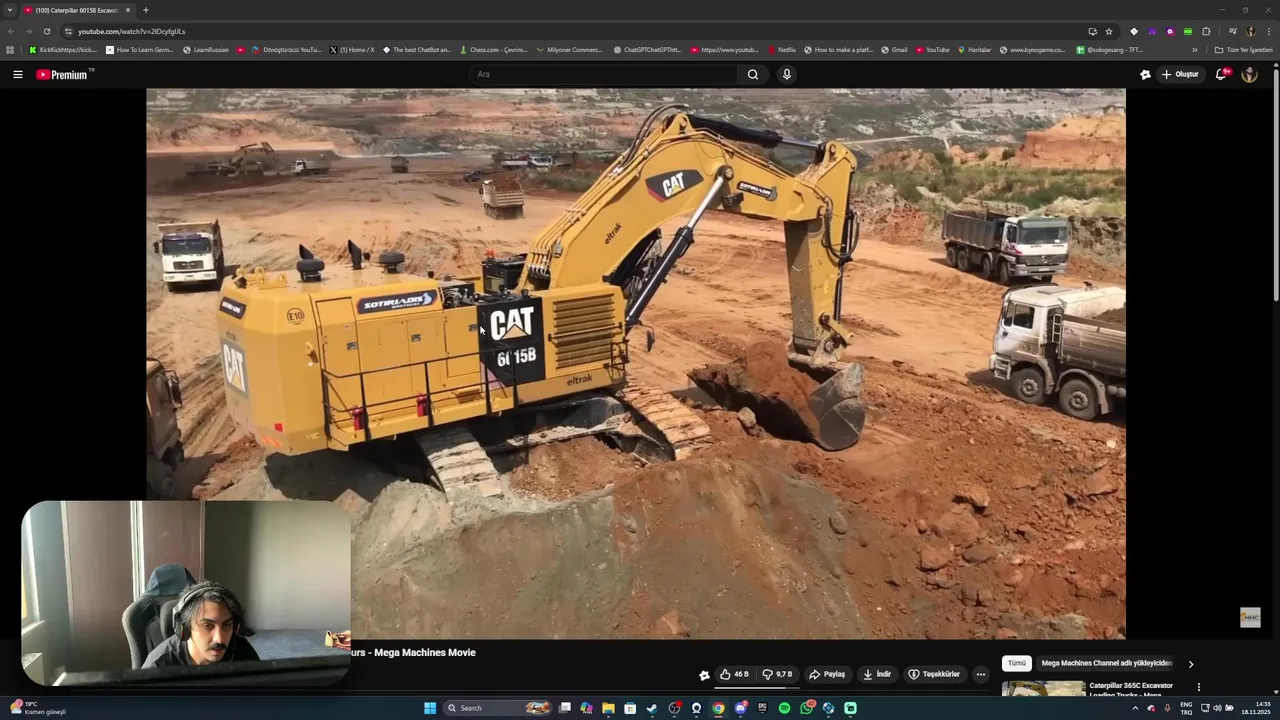1280x720 pixels.
Task: Click the Windows taskbar Search box
Action: 498,708
